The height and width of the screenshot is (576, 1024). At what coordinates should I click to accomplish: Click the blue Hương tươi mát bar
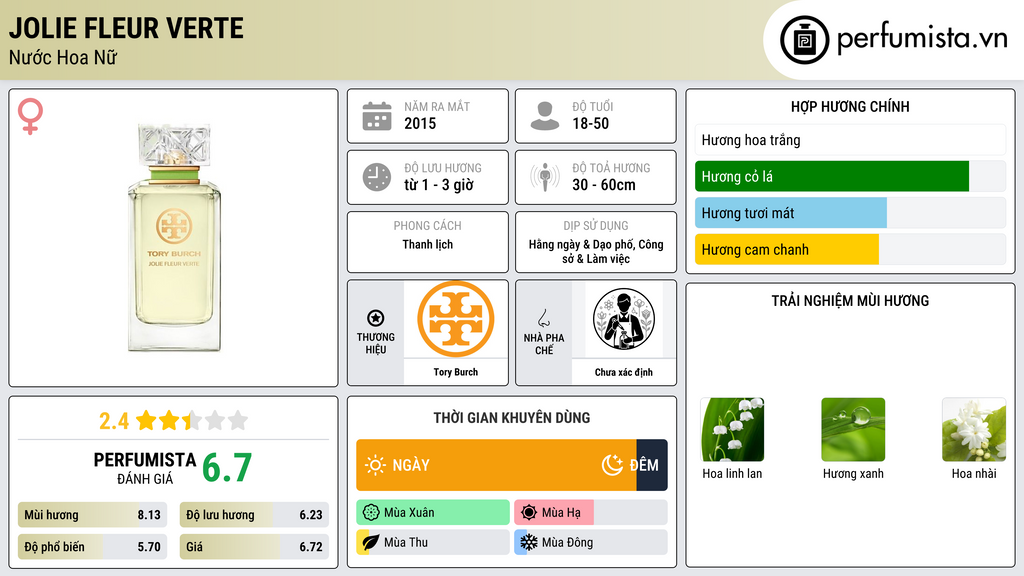(x=791, y=213)
